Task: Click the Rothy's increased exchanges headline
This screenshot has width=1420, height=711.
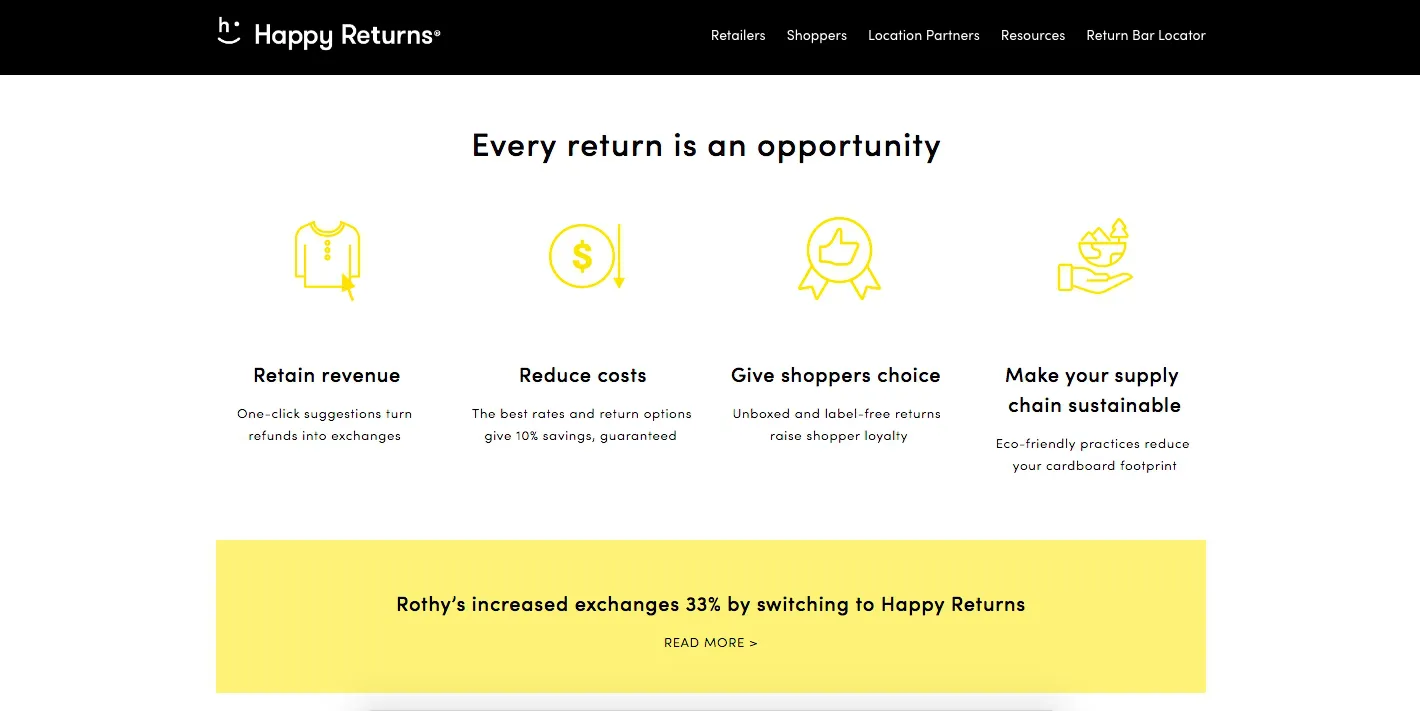Action: point(711,604)
